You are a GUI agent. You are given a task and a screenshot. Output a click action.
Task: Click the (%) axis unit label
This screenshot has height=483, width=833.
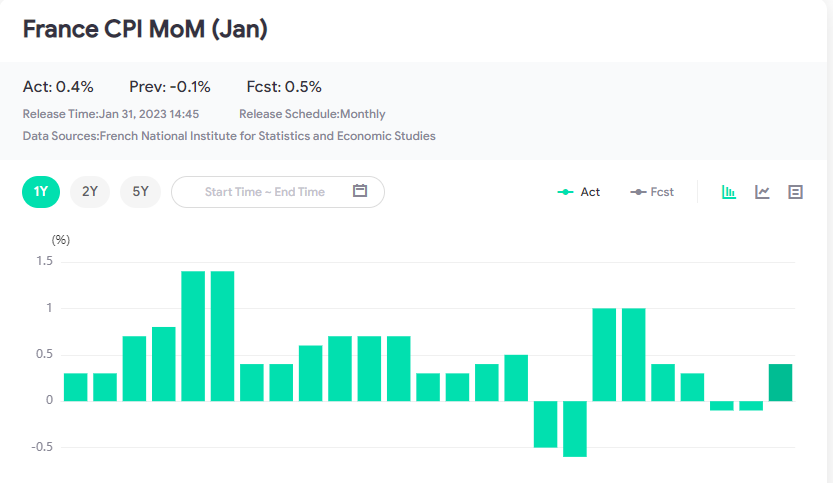click(x=61, y=240)
